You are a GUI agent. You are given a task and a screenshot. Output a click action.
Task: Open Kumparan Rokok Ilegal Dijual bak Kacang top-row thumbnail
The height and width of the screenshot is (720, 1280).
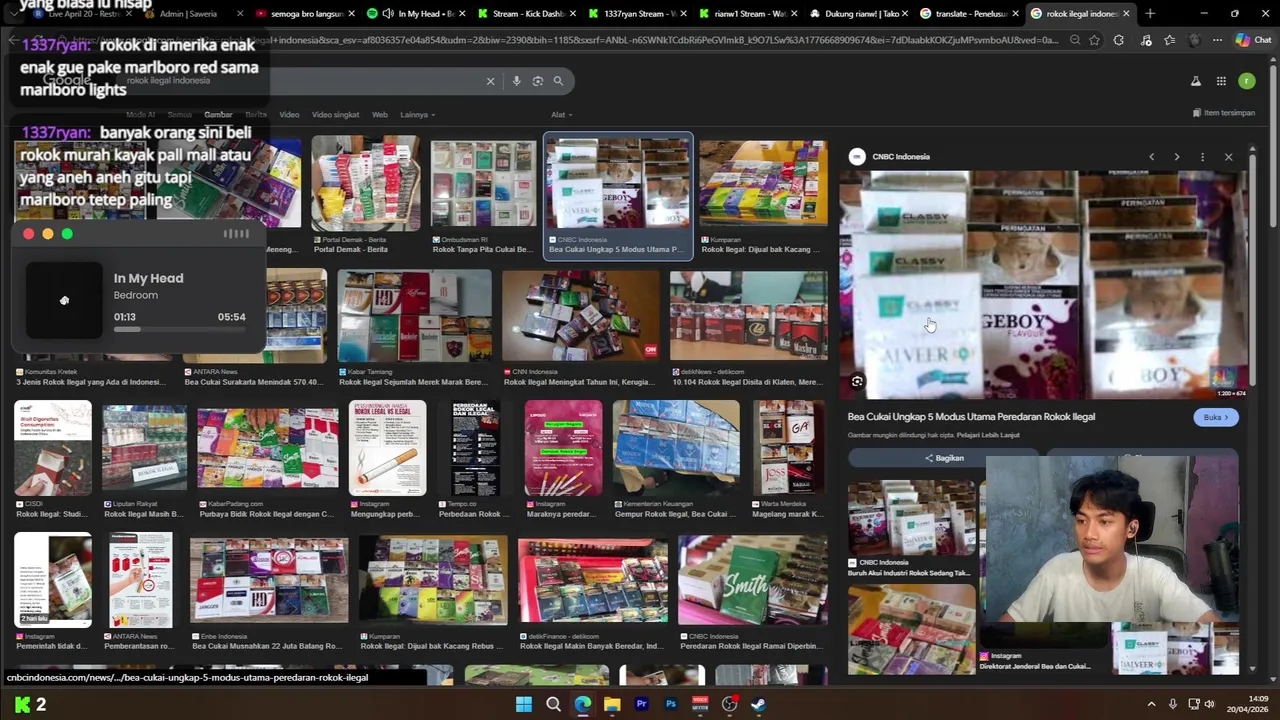click(x=763, y=185)
